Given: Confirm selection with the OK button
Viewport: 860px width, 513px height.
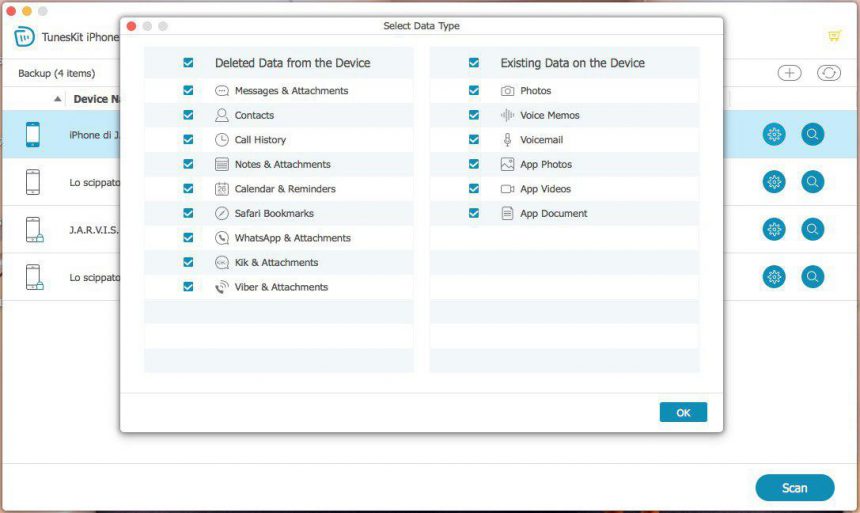Looking at the screenshot, I should (683, 413).
